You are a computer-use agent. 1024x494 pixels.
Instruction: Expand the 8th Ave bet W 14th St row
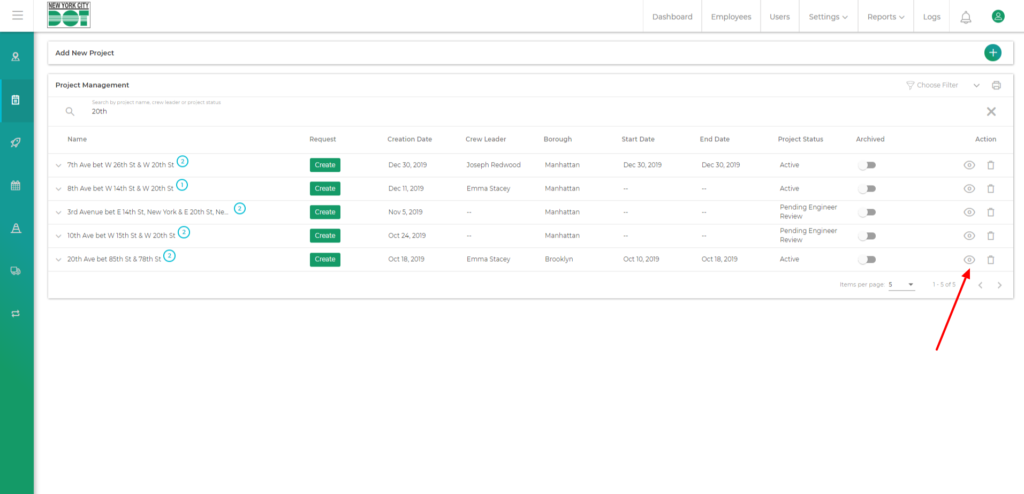[59, 189]
